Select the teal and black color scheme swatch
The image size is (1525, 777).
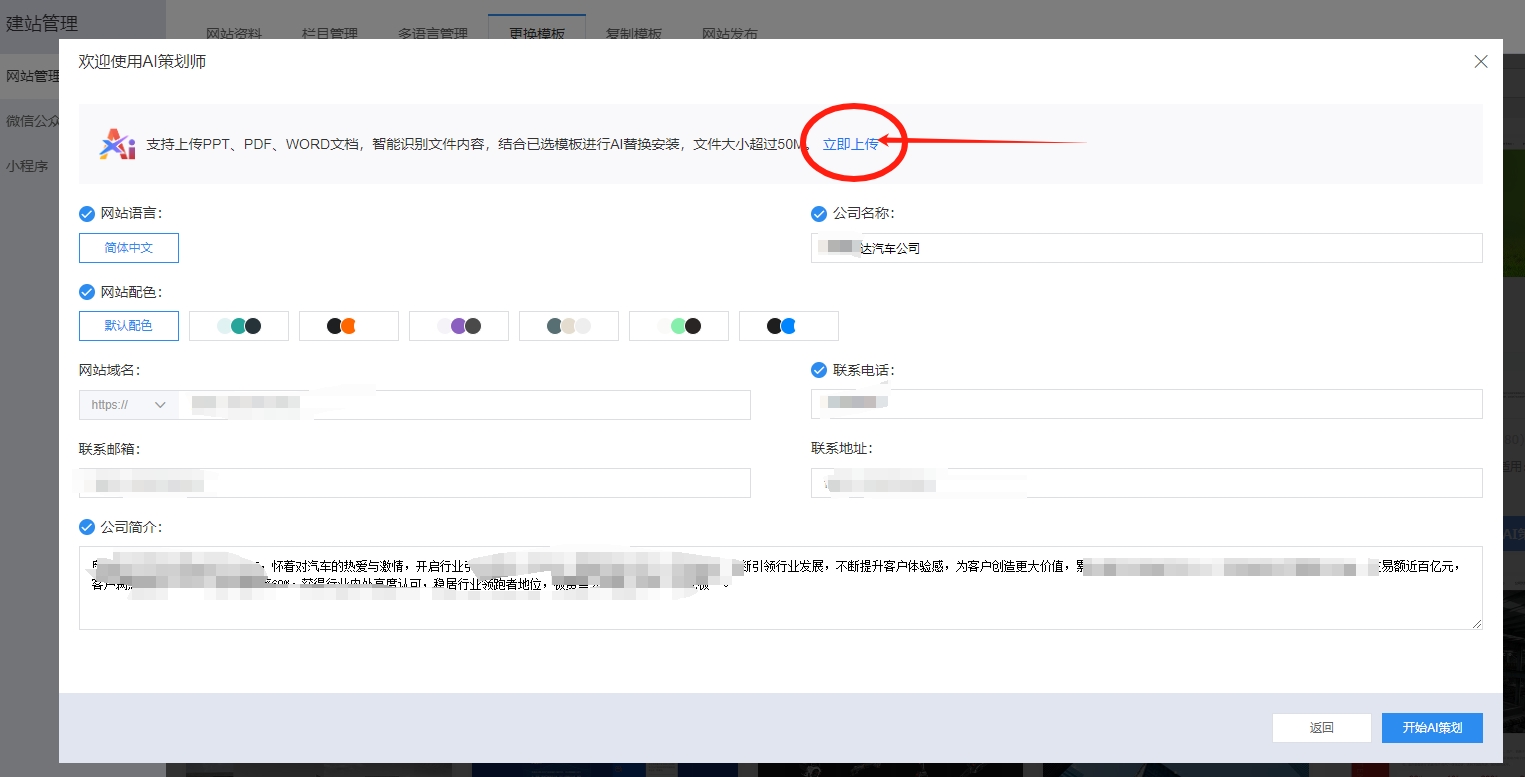(x=238, y=325)
